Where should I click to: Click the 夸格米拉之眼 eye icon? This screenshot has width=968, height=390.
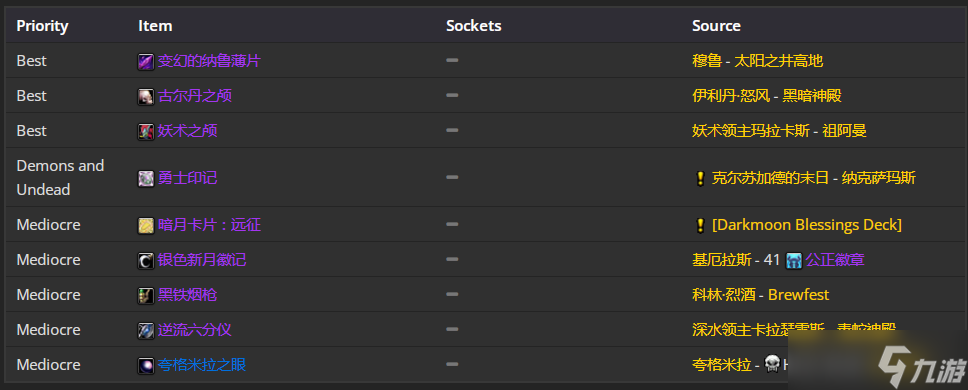[x=146, y=365]
